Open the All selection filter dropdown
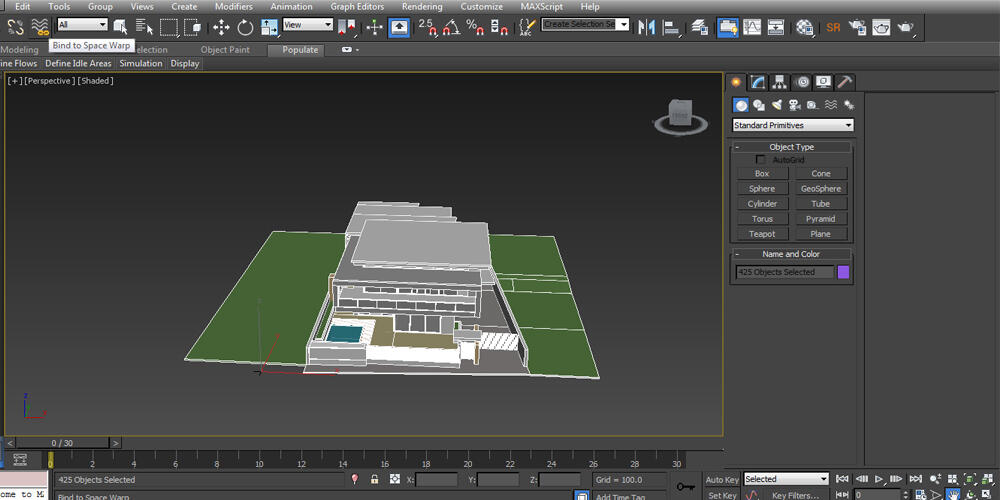This screenshot has width=1000, height=500. coord(82,25)
